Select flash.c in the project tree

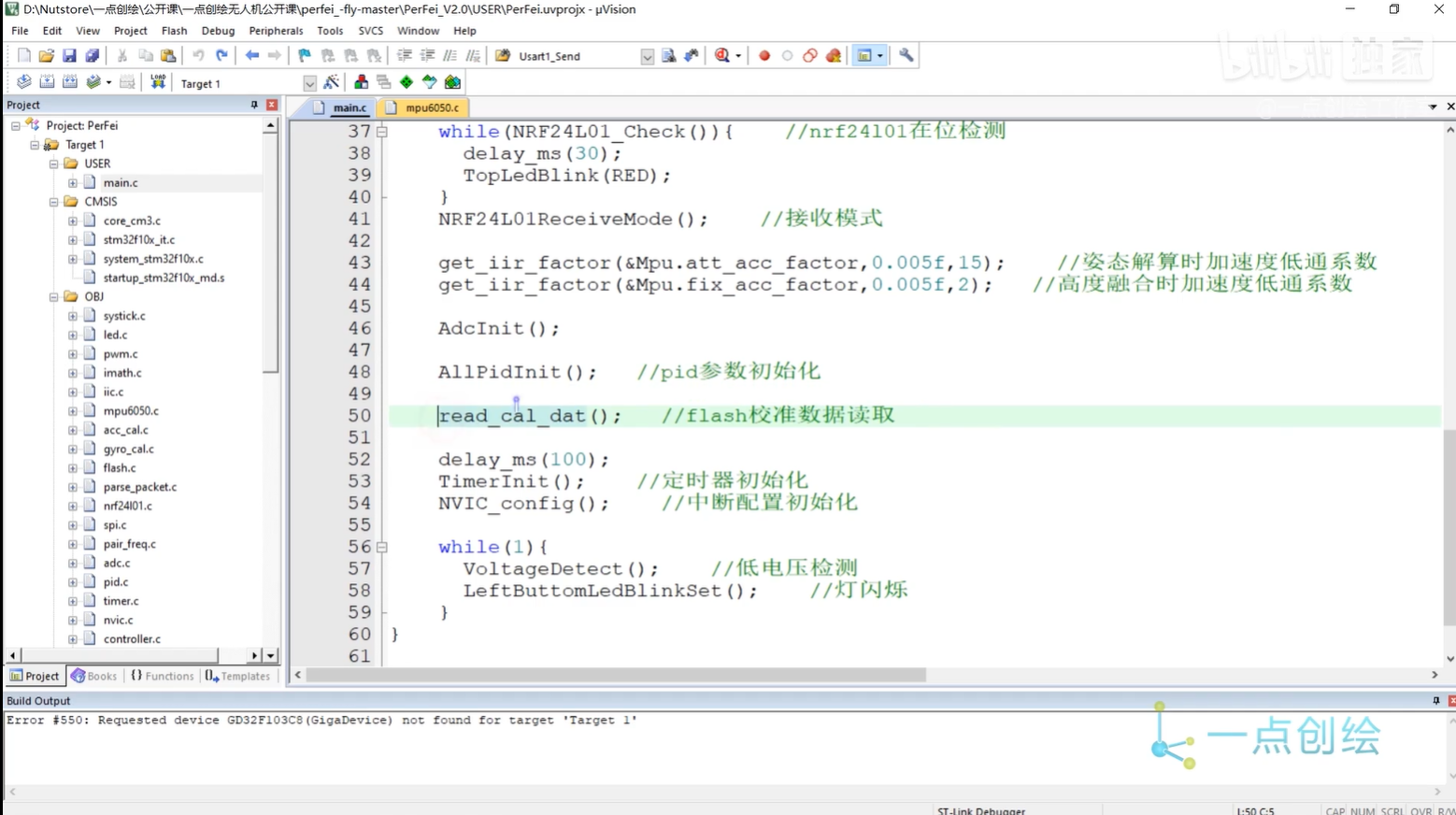[120, 467]
